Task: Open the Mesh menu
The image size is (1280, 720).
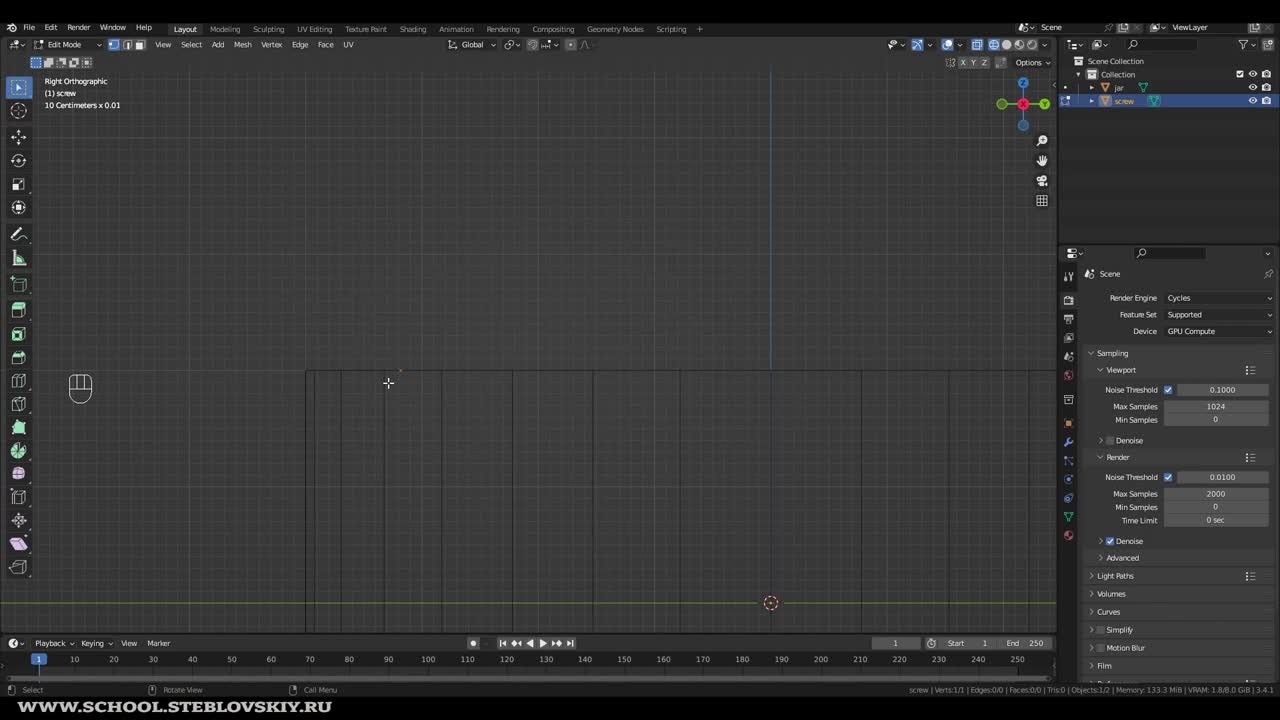Action: tap(243, 44)
